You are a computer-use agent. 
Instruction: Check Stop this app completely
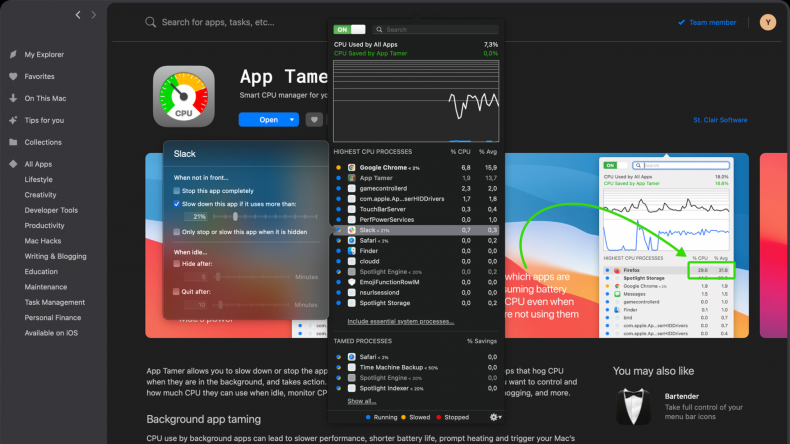[176, 191]
